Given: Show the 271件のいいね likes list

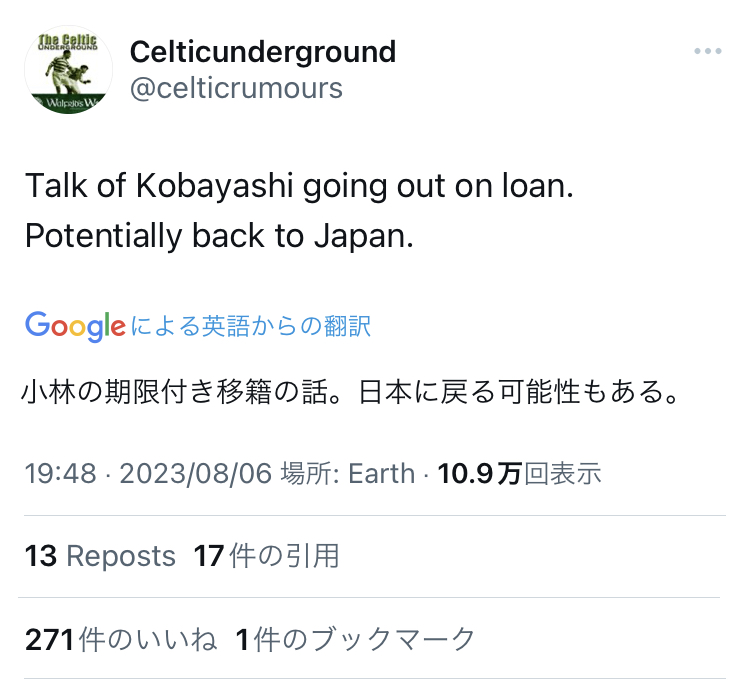Looking at the screenshot, I should pyautogui.click(x=120, y=639).
